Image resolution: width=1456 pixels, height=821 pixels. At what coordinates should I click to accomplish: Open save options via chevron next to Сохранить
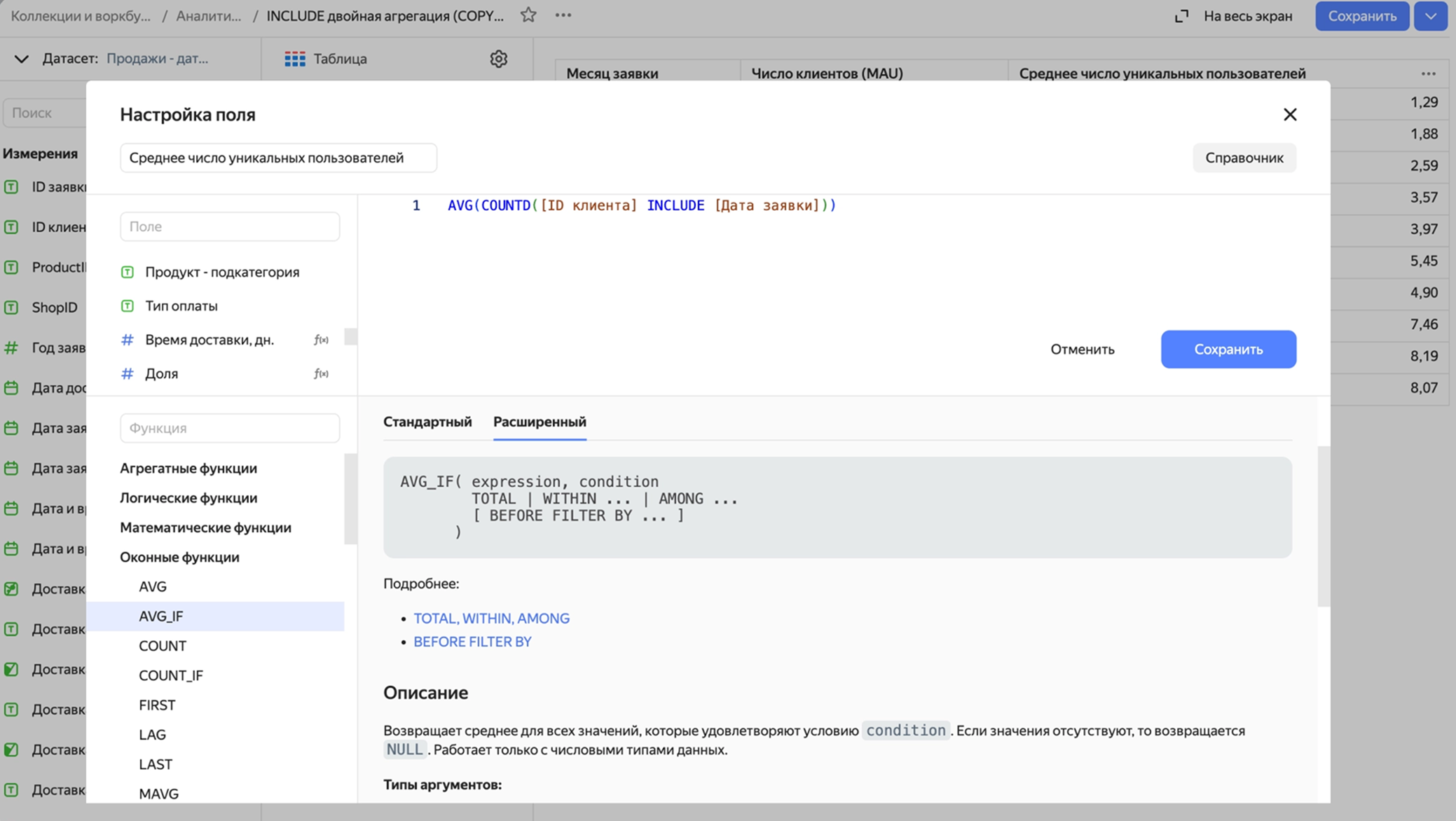(1430, 15)
